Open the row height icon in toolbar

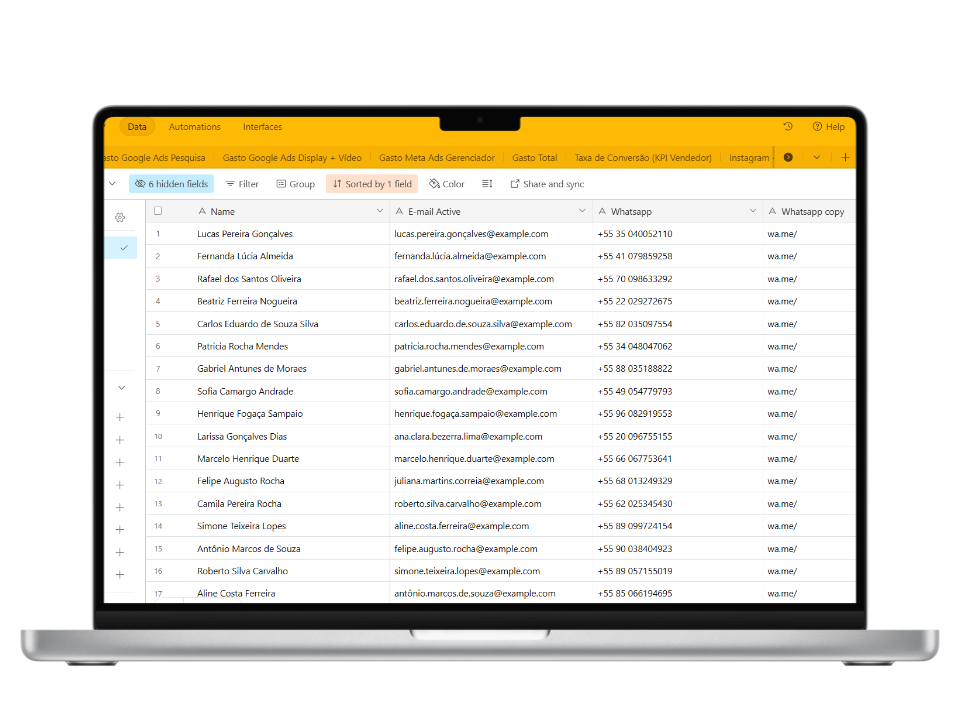[487, 184]
